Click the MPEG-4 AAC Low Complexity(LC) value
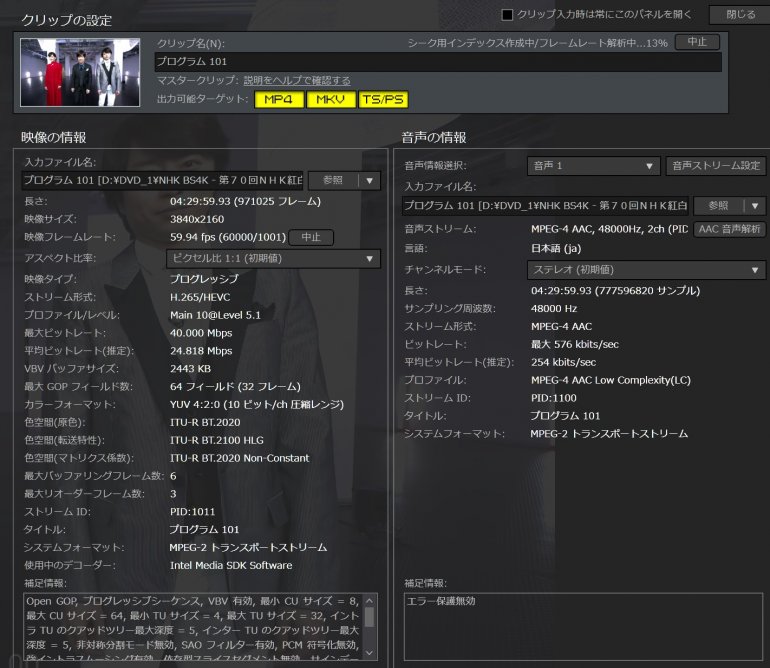Image resolution: width=770 pixels, height=668 pixels. click(611, 380)
